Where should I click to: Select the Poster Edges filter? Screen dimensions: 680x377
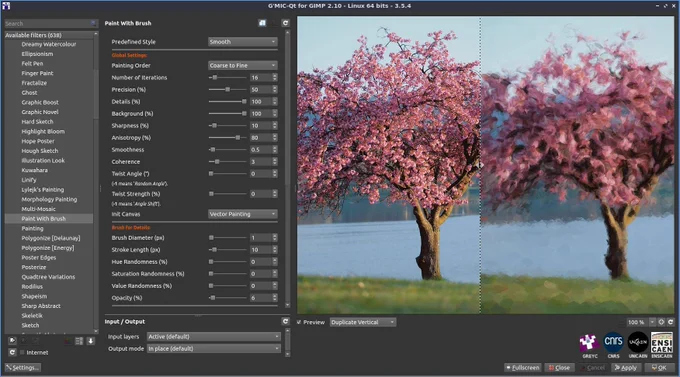[x=39, y=257]
